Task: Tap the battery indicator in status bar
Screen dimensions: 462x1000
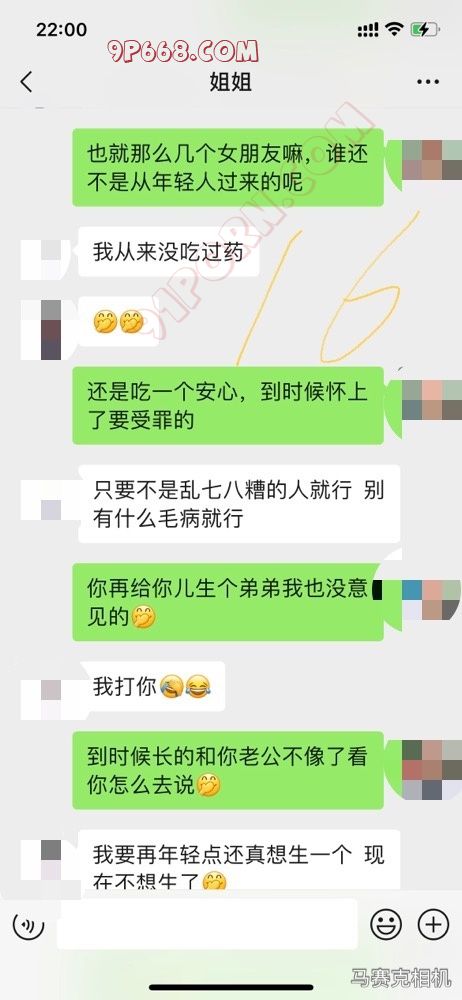Action: (424, 29)
